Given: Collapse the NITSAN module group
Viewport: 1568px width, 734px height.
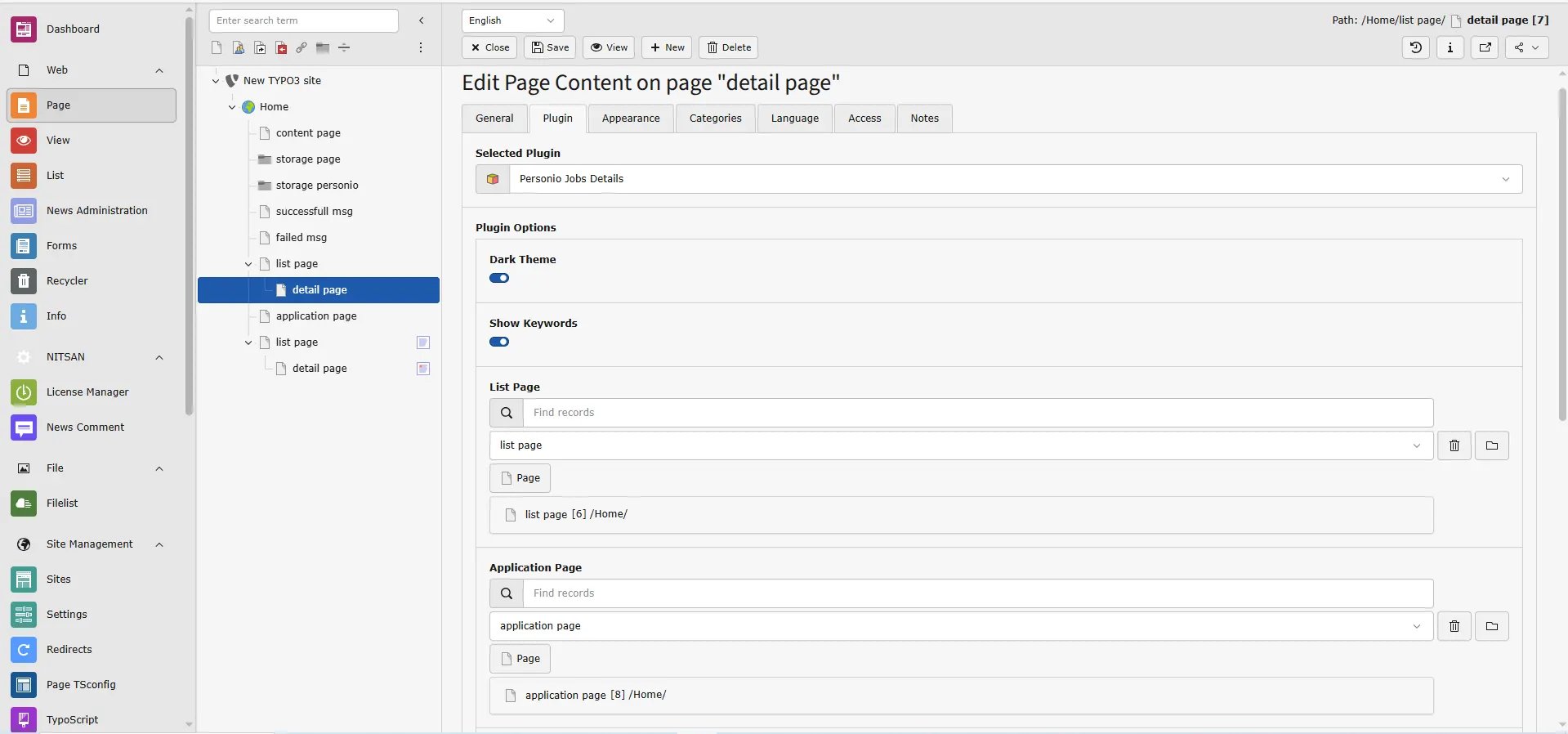Looking at the screenshot, I should (x=159, y=357).
